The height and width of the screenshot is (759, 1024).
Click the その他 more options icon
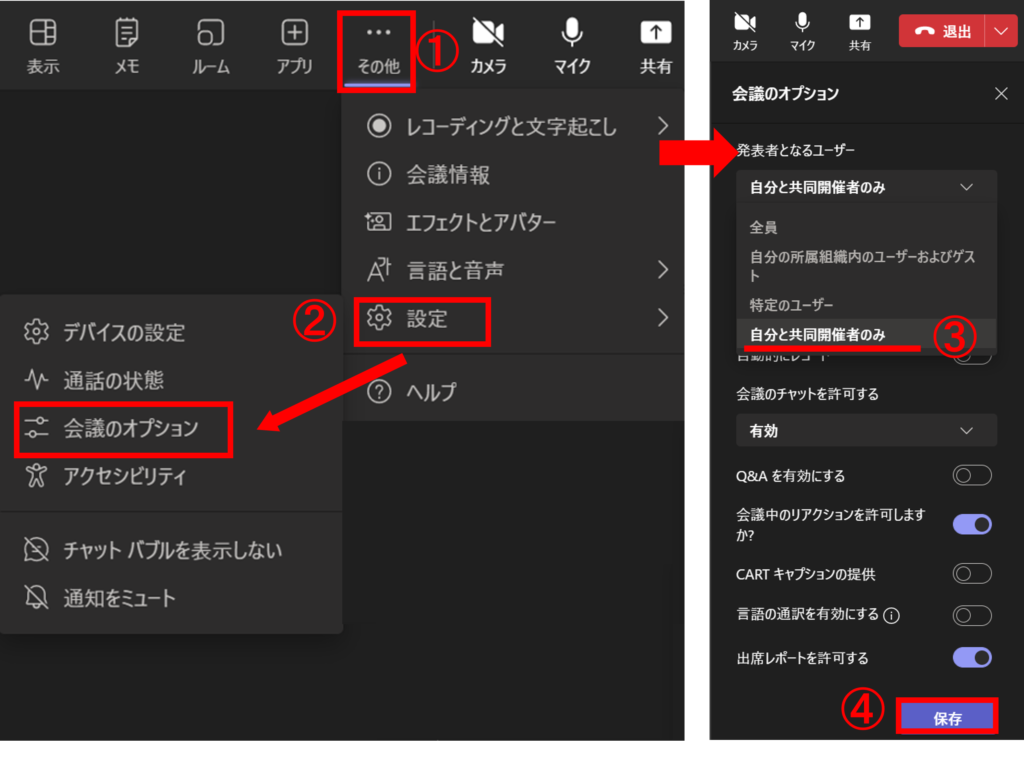378,45
